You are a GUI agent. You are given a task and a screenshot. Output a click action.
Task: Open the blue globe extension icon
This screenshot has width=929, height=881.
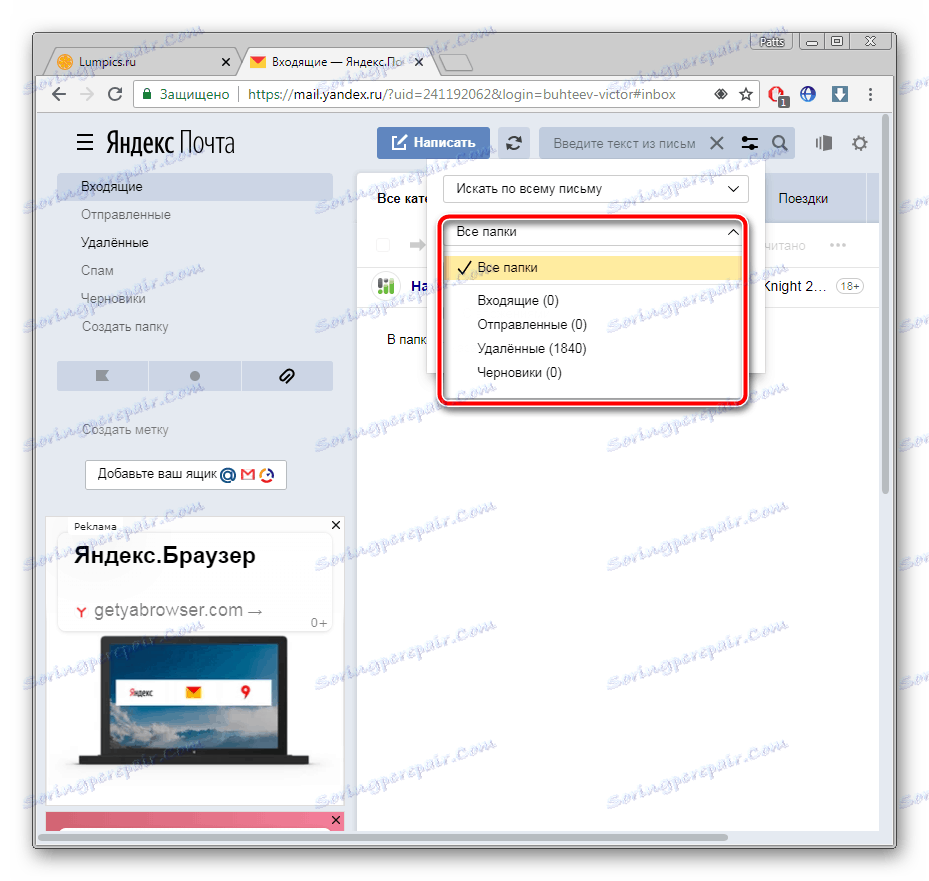(808, 94)
